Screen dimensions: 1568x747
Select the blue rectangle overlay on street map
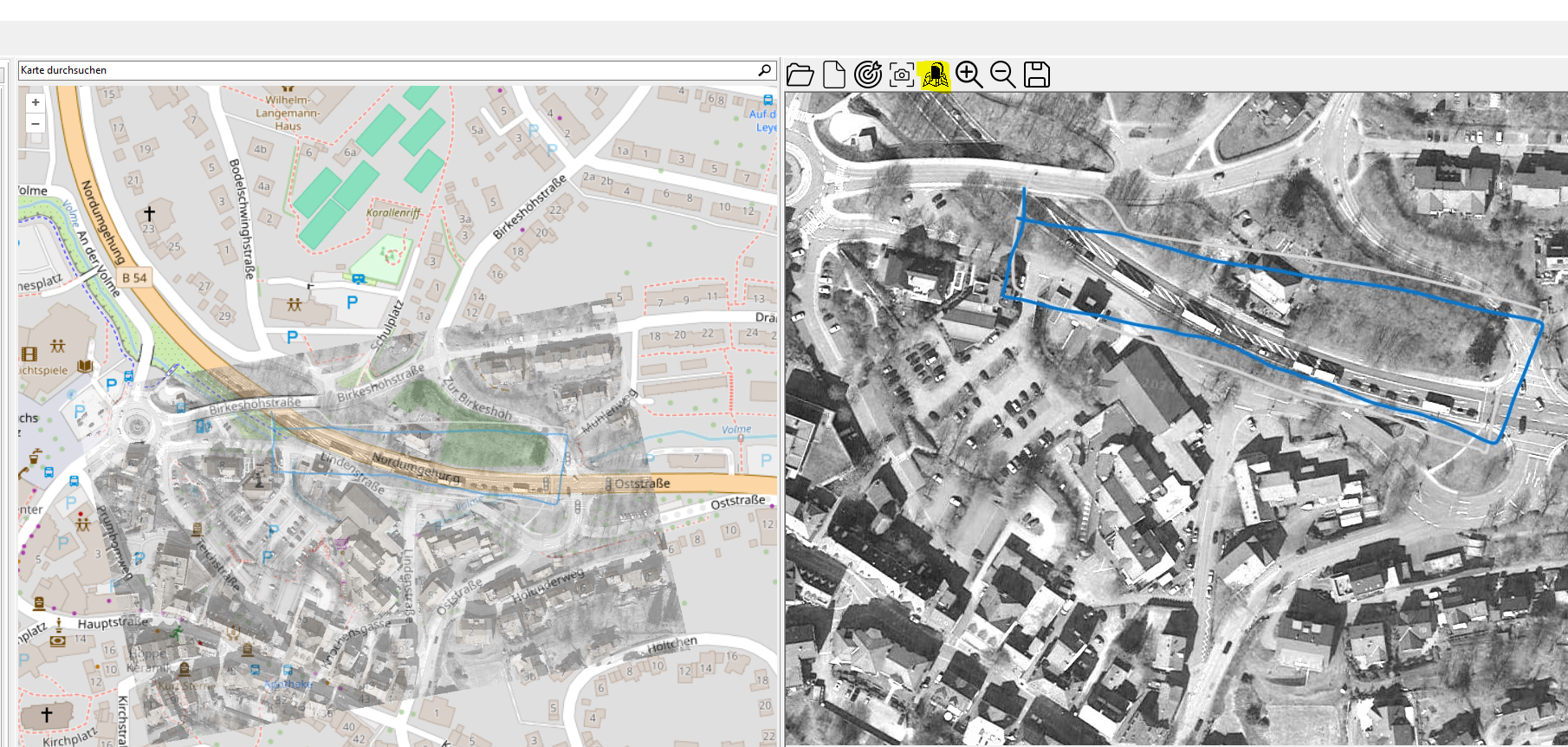coord(420,458)
